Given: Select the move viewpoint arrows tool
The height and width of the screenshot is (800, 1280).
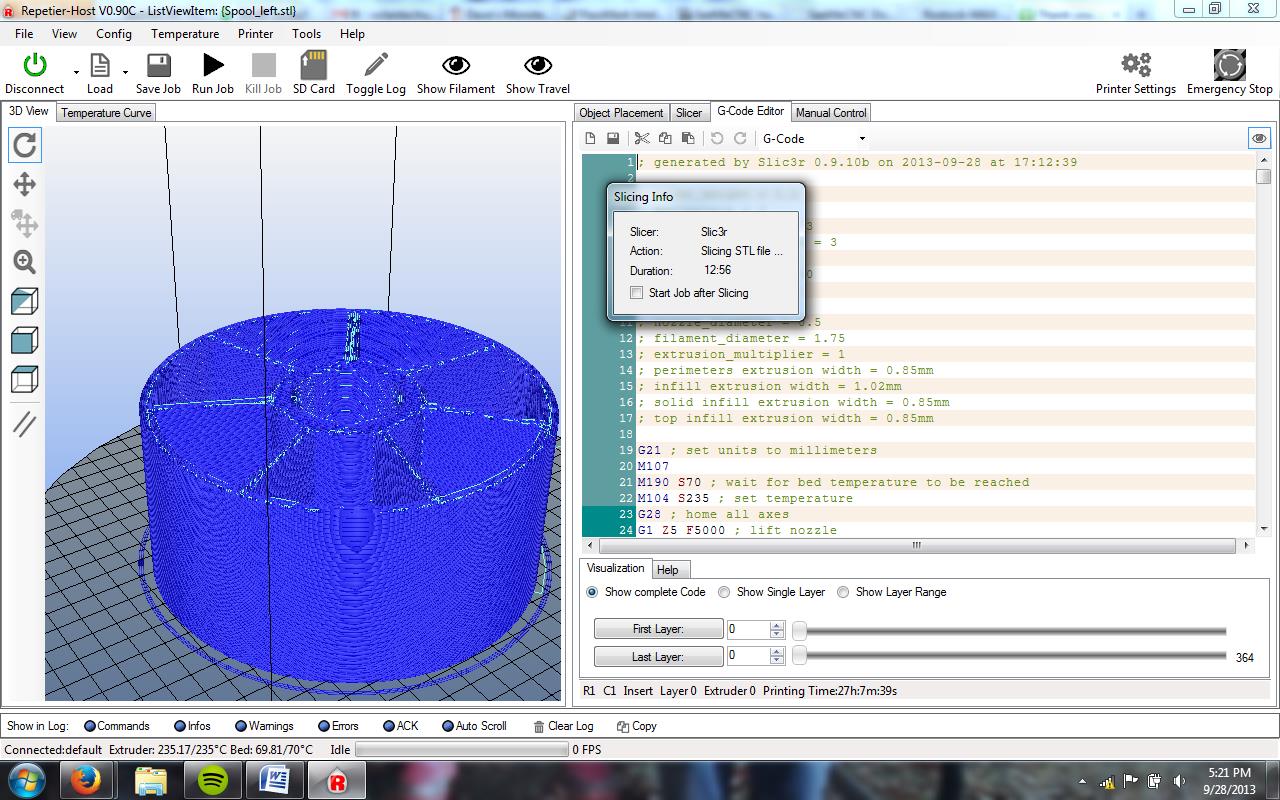Looking at the screenshot, I should pos(25,184).
